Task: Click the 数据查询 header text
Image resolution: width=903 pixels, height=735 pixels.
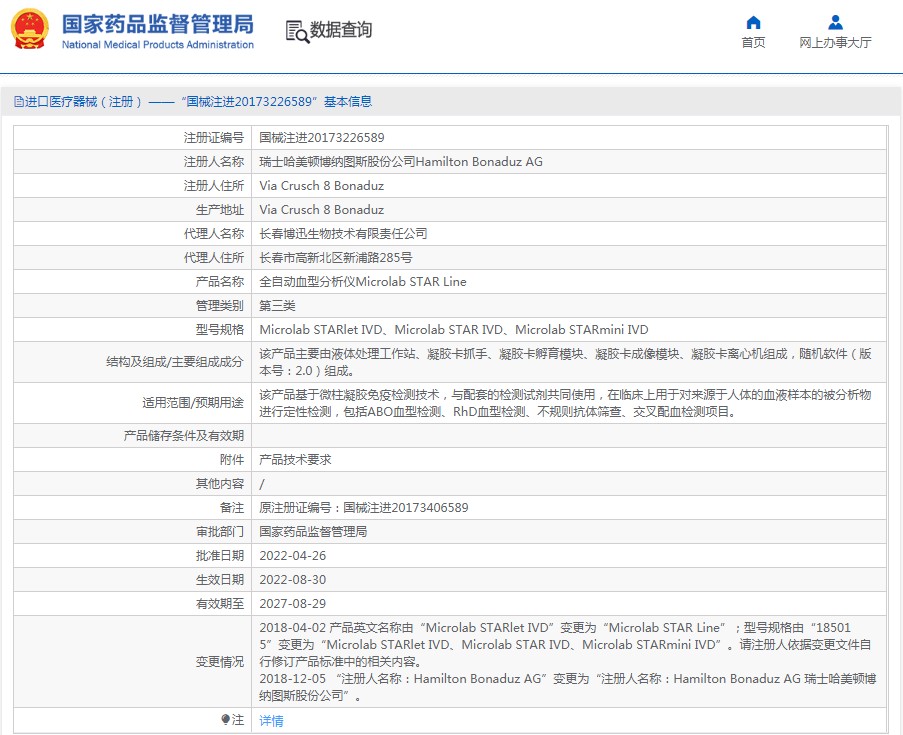Action: [341, 30]
